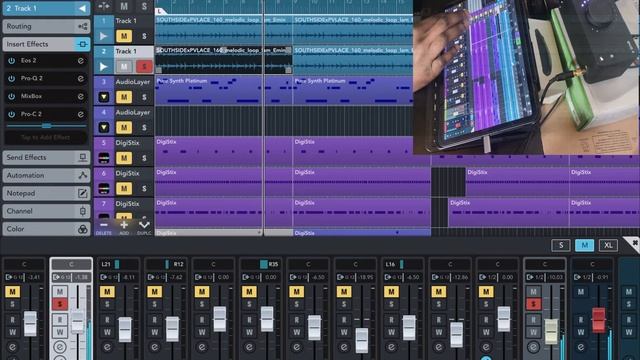Image resolution: width=640 pixels, height=360 pixels.
Task: Open the DigiStix instrument icon on track 6
Action: click(104, 189)
